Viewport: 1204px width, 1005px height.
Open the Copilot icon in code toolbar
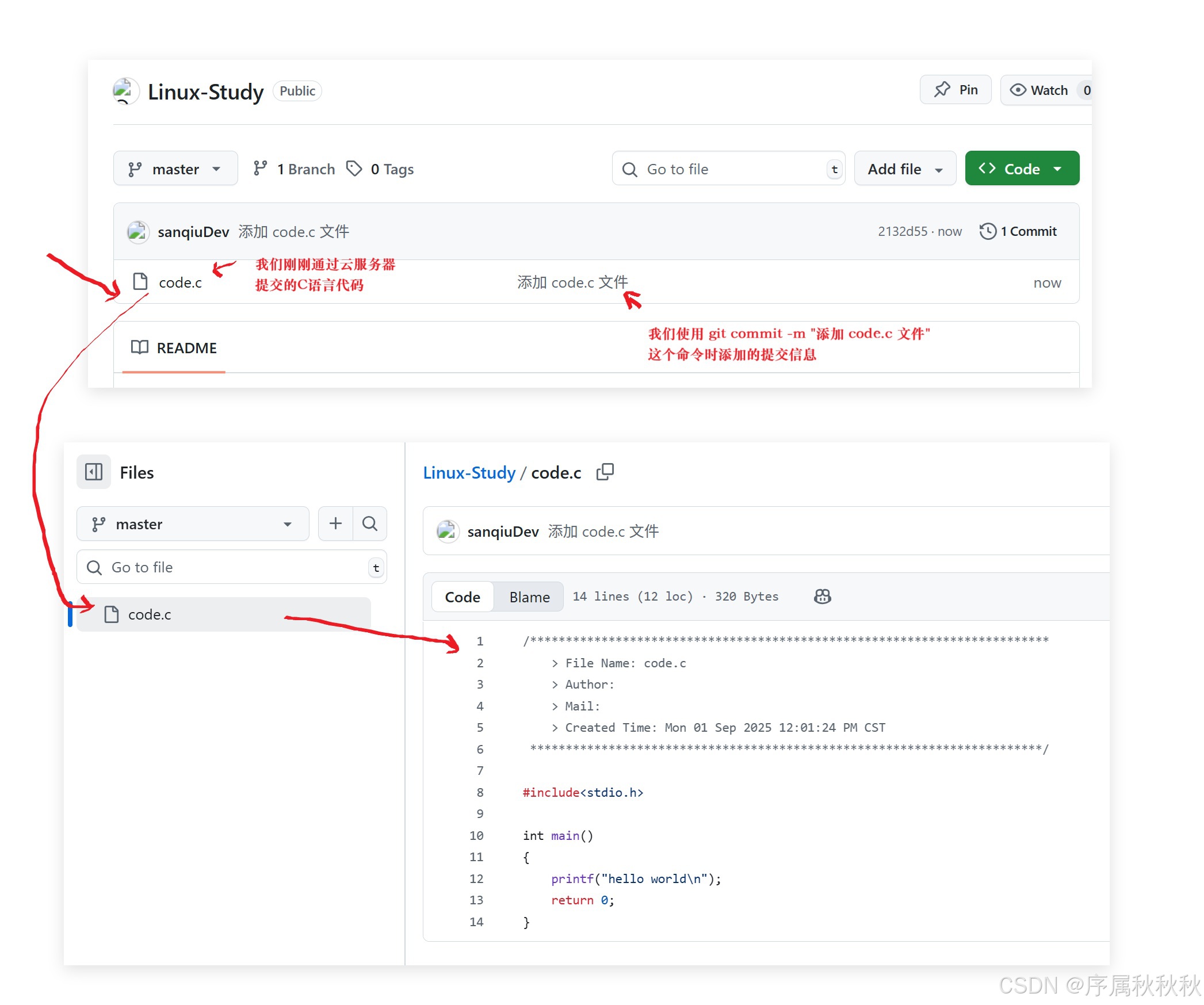point(822,597)
